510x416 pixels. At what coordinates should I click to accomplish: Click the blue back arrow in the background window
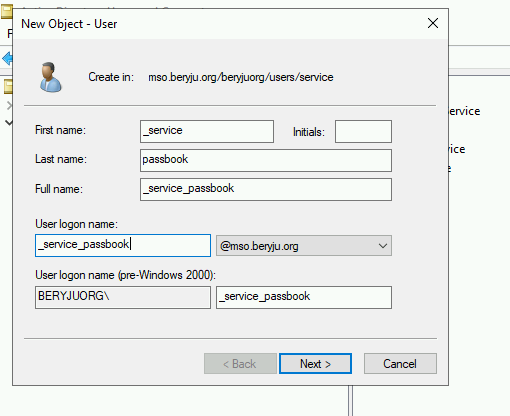(7, 59)
